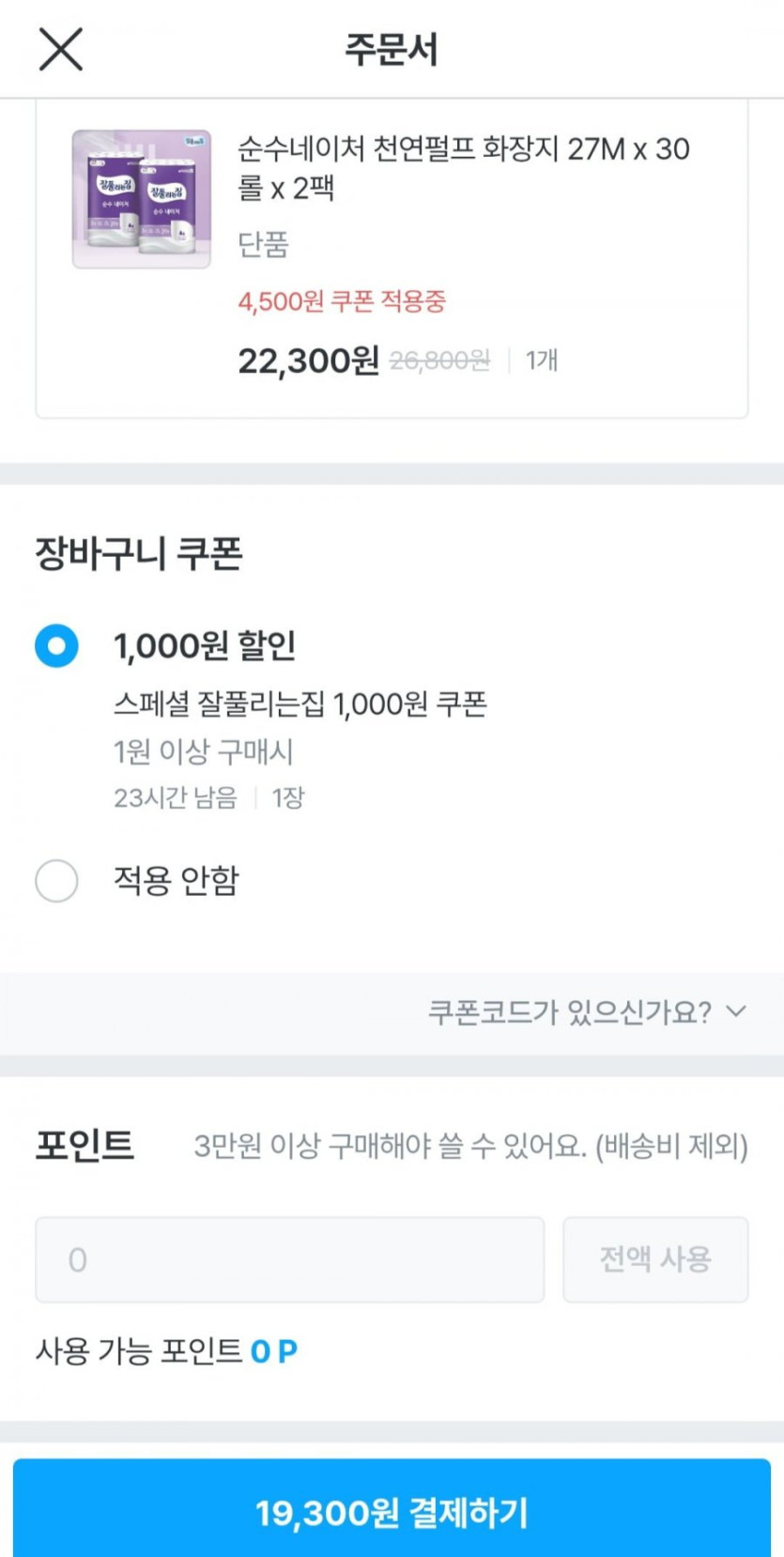Click the chevron arrow beside the coupon code prompt
This screenshot has height=1557, width=784.
737,1011
